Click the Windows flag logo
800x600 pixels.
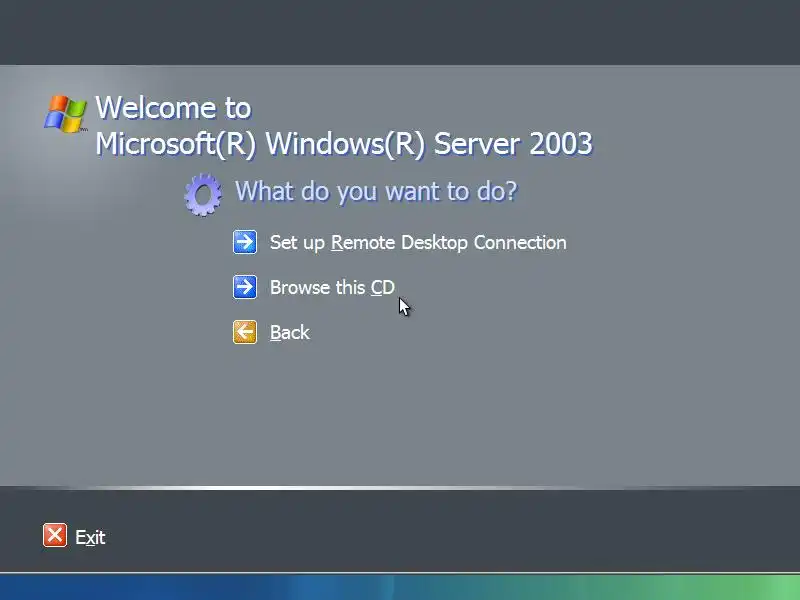coord(65,114)
